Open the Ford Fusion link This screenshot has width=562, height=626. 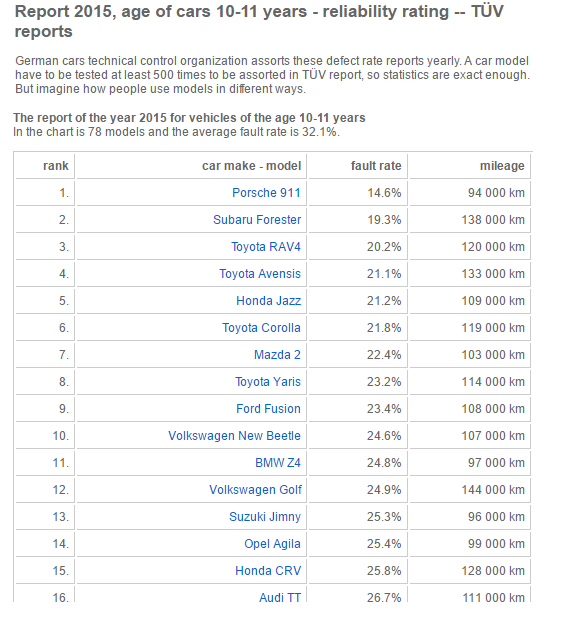[x=268, y=409]
